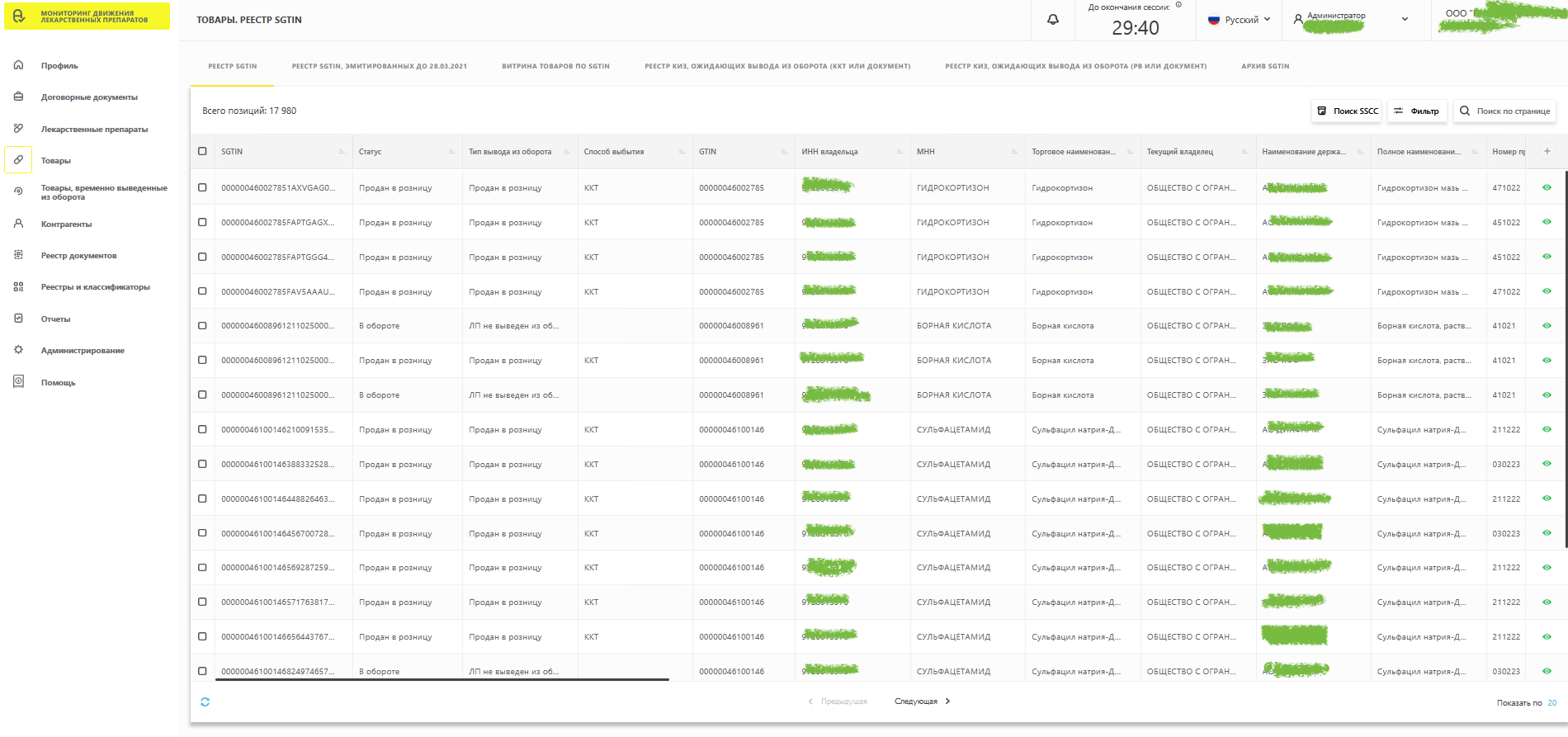Open the Русский language dropdown

[1239, 20]
